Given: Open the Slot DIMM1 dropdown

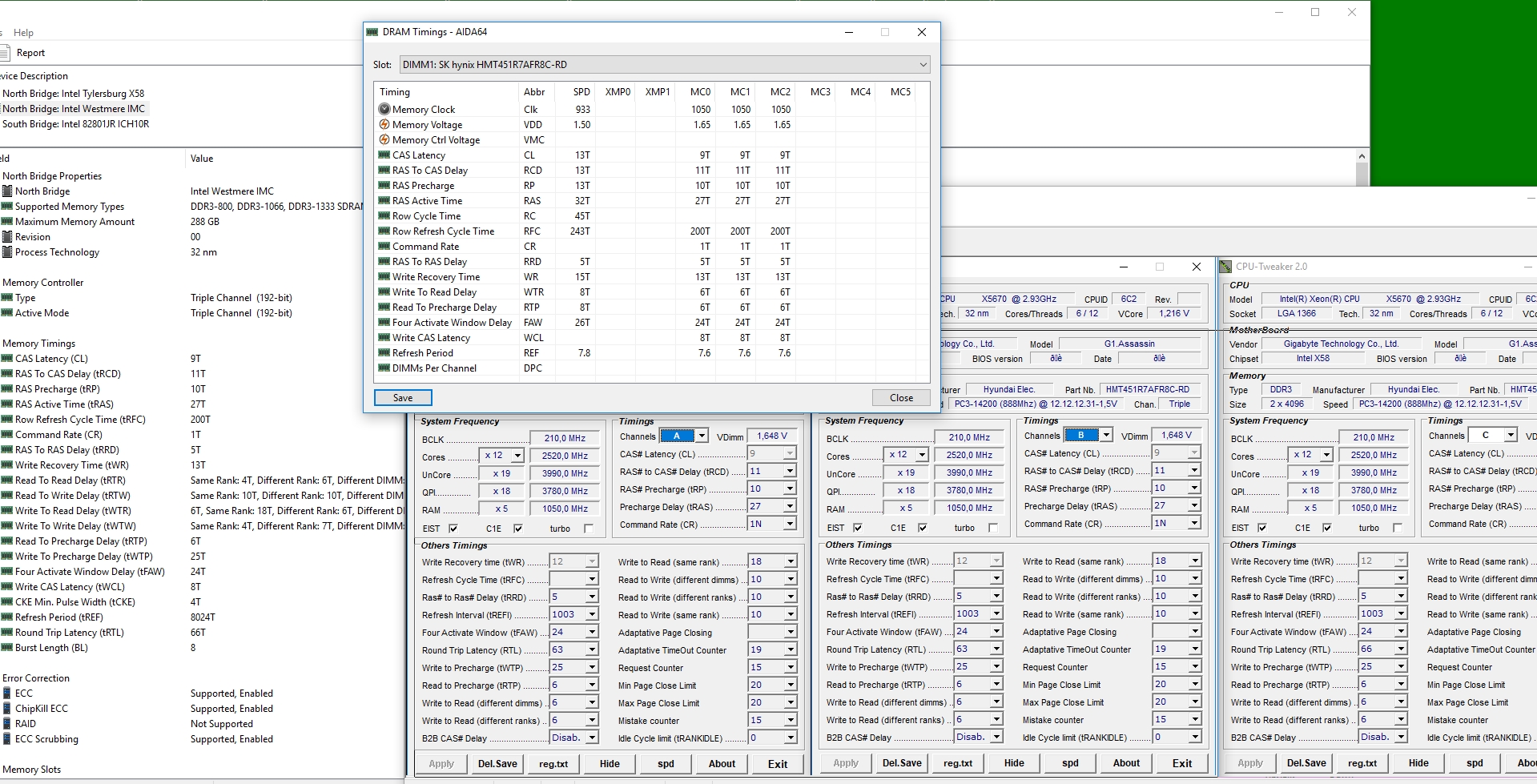Looking at the screenshot, I should 923,65.
